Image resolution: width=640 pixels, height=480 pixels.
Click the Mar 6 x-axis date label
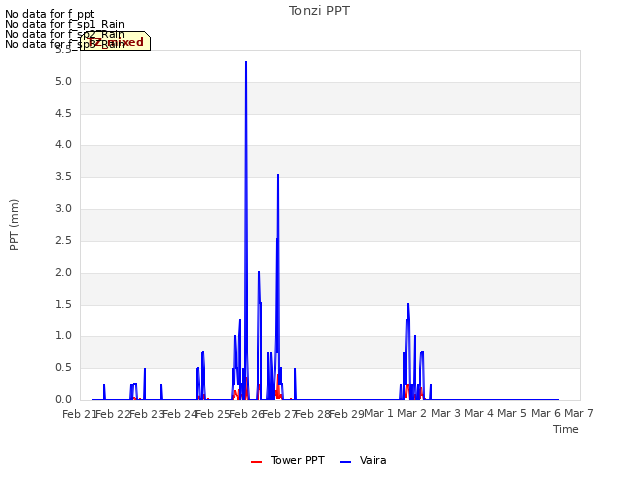click(546, 413)
